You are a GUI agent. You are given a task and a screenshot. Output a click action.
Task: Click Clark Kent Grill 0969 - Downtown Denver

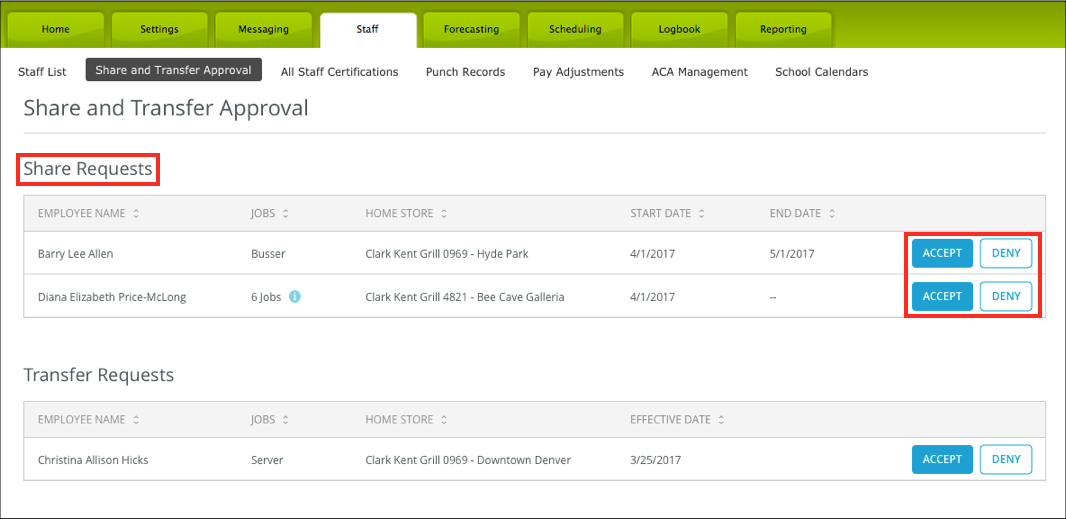[468, 461]
